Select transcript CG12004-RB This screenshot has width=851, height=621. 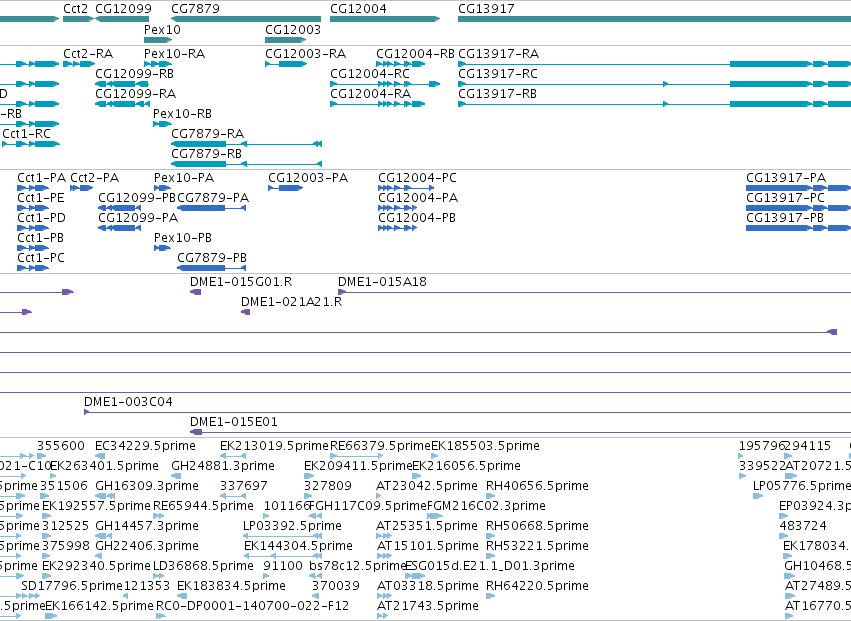415,53
